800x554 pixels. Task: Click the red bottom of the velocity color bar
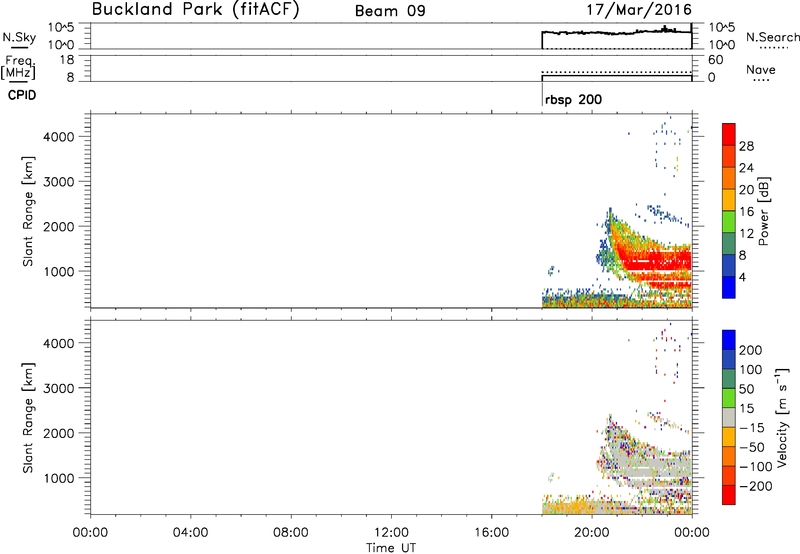729,495
